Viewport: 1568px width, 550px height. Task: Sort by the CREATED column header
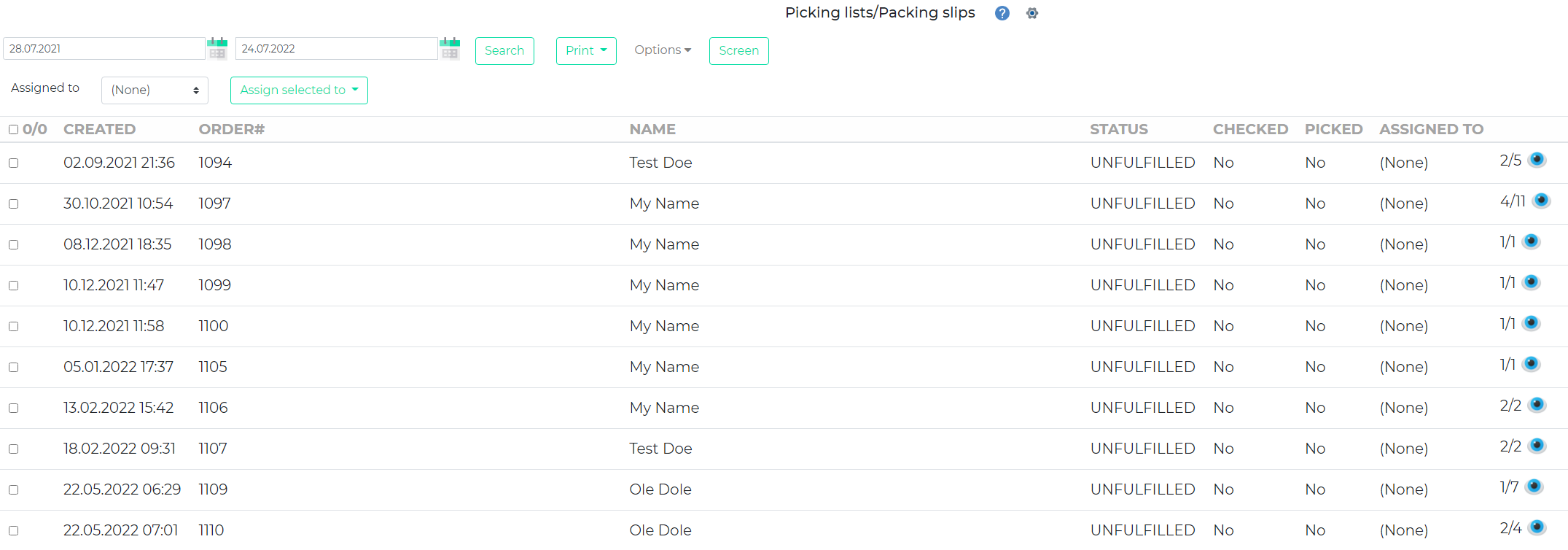[100, 129]
